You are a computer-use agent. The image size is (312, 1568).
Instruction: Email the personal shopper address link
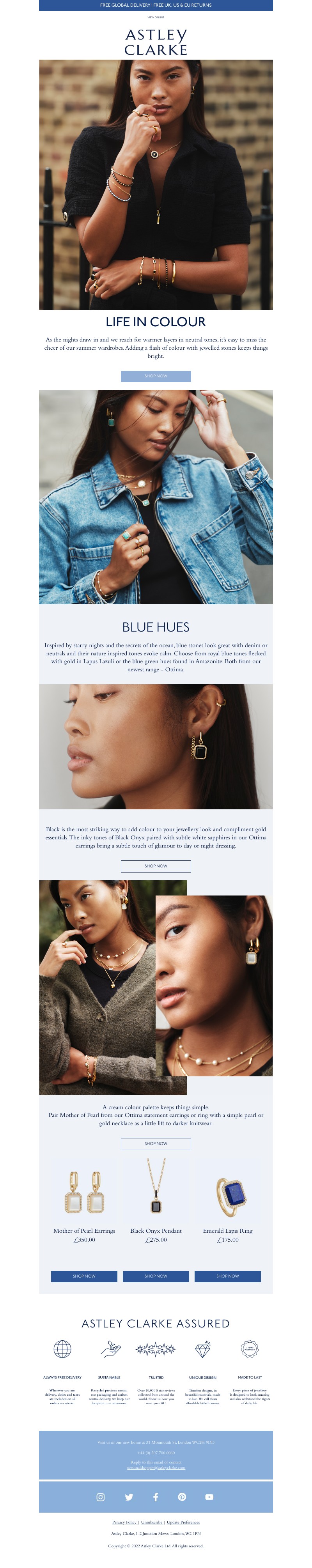coord(156,1467)
